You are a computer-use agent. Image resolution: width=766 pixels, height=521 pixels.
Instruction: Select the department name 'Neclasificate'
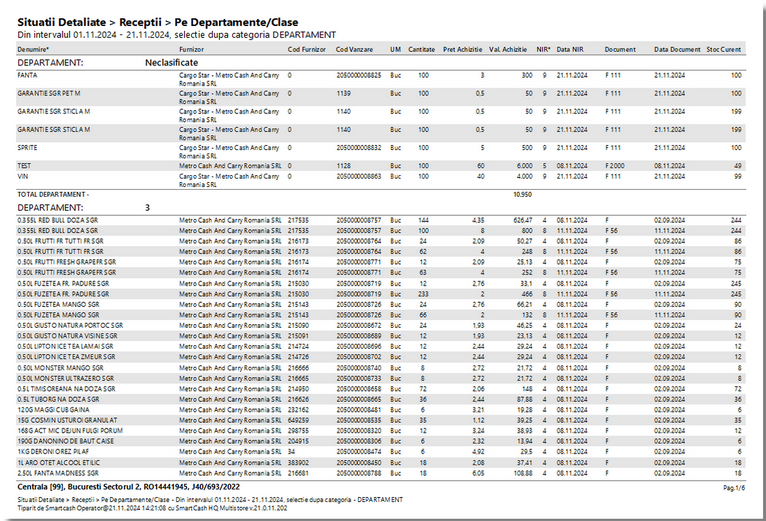(x=171, y=63)
